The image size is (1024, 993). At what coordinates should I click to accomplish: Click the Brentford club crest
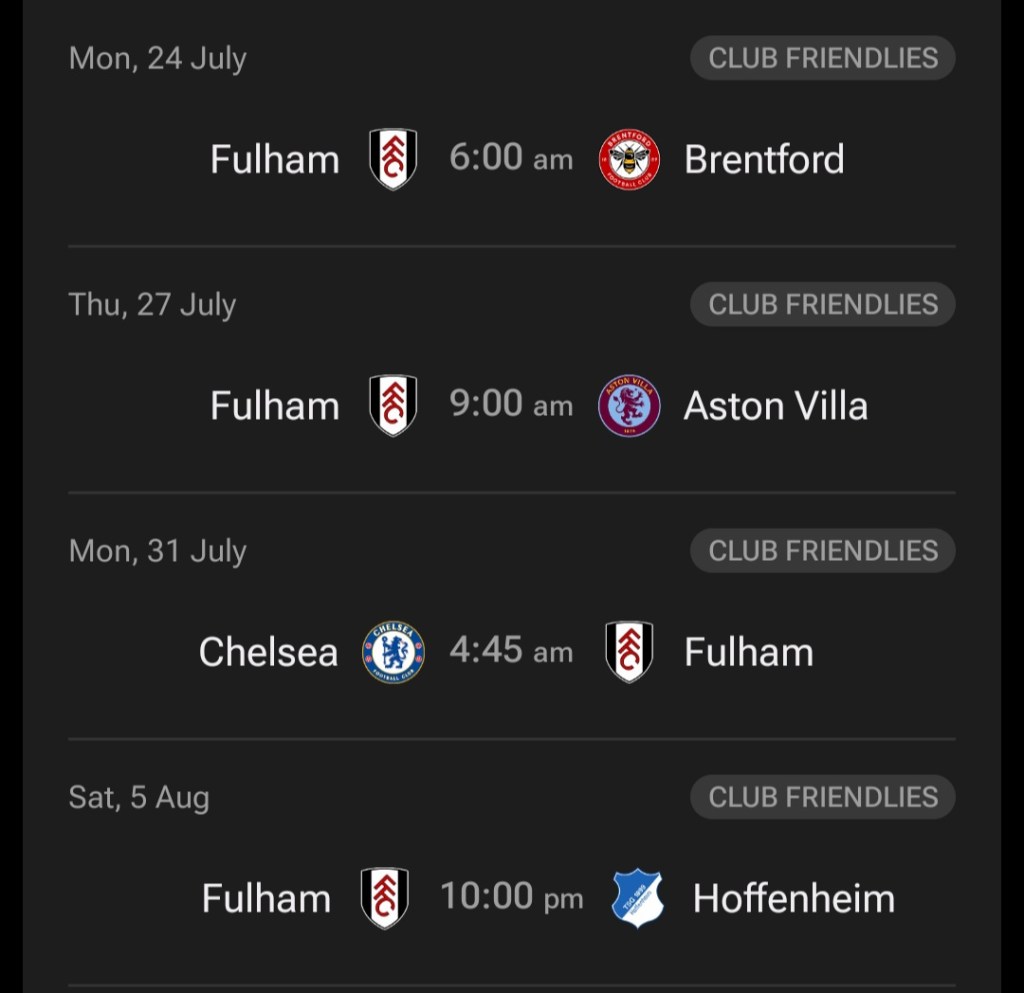tap(629, 159)
